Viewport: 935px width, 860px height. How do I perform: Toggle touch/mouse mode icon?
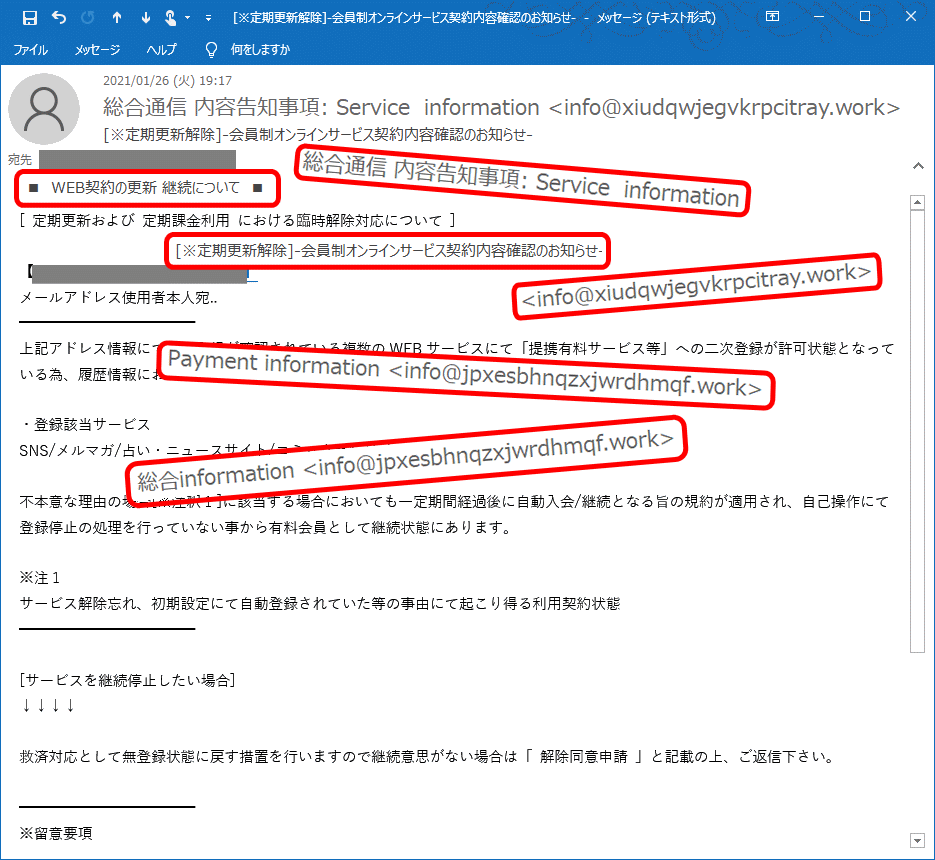[x=171, y=18]
